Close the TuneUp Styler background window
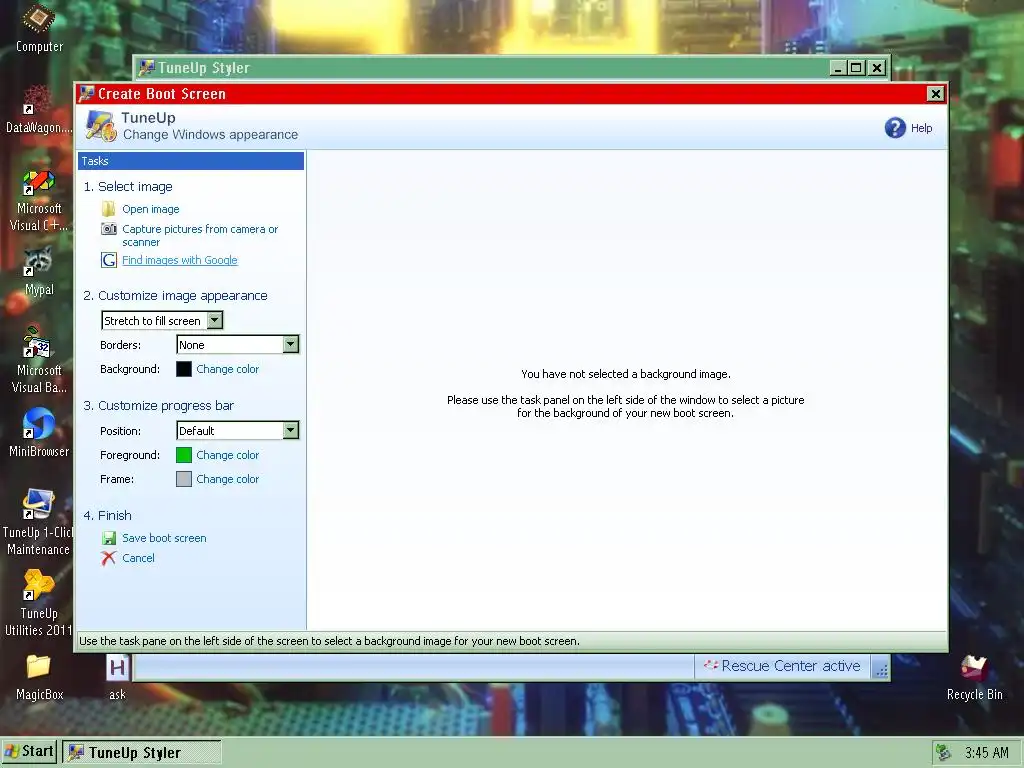The width and height of the screenshot is (1024, 768). [x=877, y=67]
